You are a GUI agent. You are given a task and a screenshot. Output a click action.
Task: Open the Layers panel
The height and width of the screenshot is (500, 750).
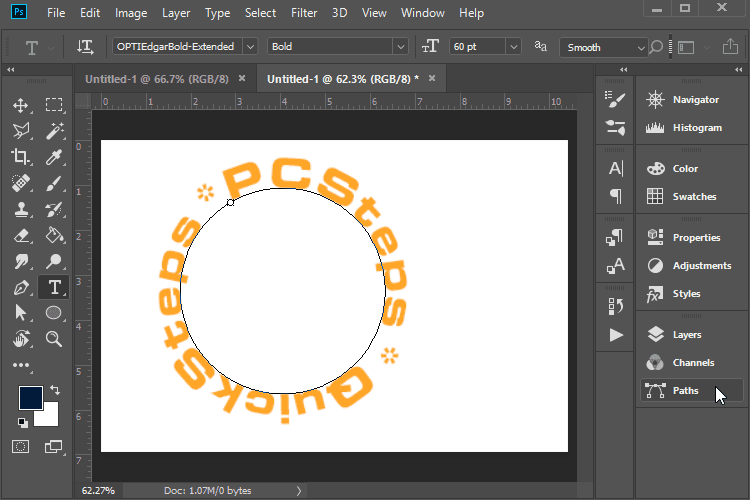686,335
